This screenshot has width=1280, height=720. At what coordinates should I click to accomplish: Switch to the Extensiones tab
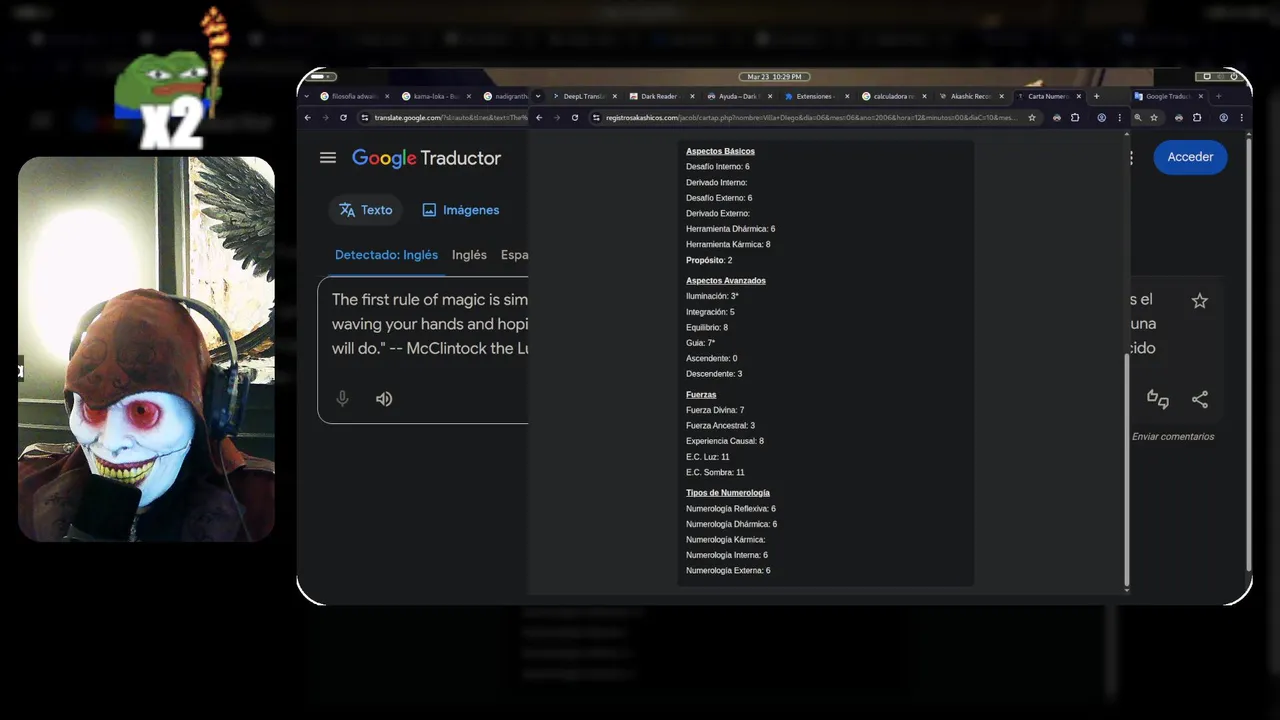pos(815,96)
